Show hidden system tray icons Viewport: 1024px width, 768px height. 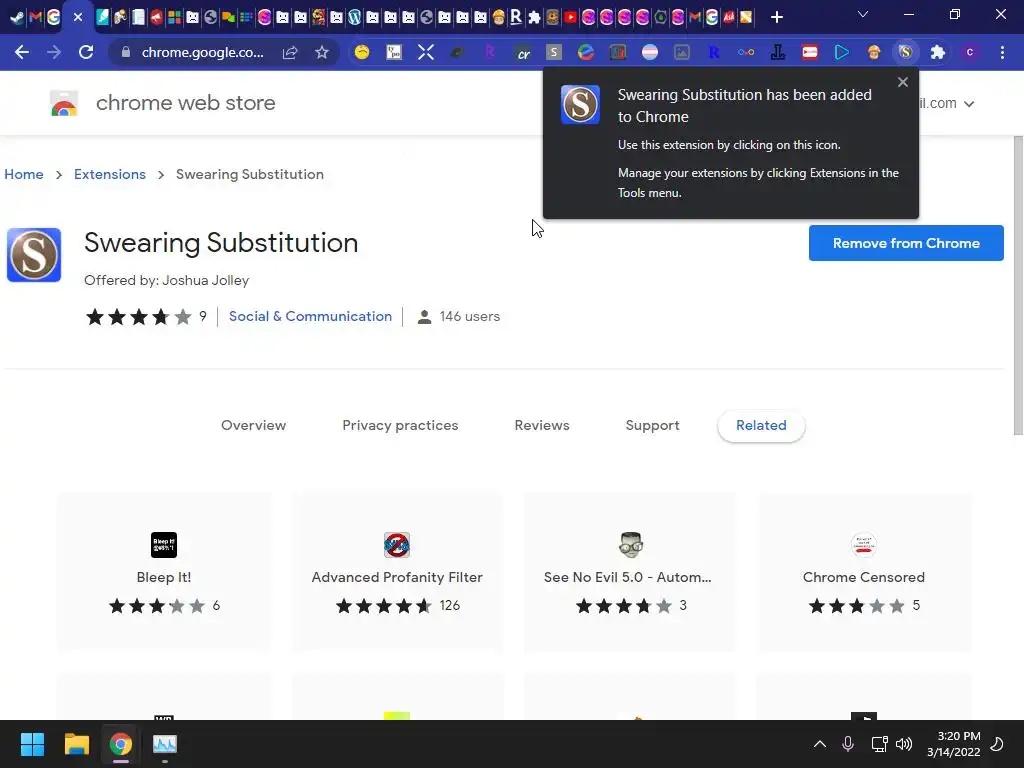click(820, 744)
